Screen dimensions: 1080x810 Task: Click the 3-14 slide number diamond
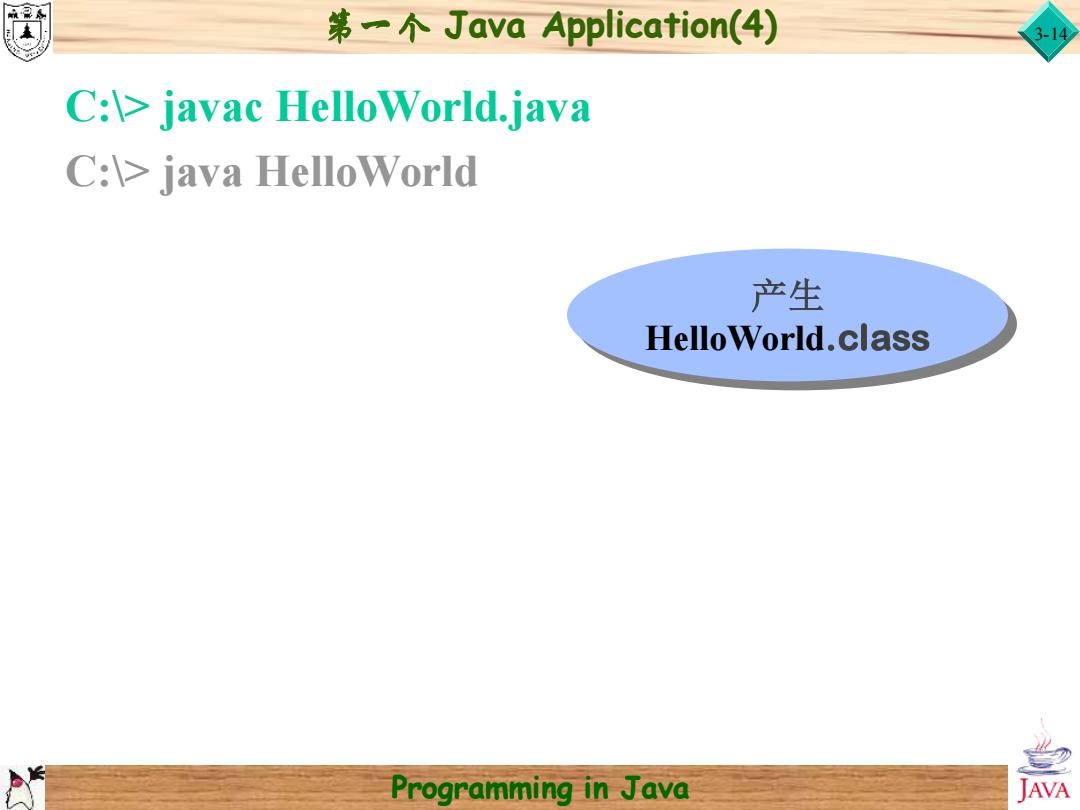1048,32
